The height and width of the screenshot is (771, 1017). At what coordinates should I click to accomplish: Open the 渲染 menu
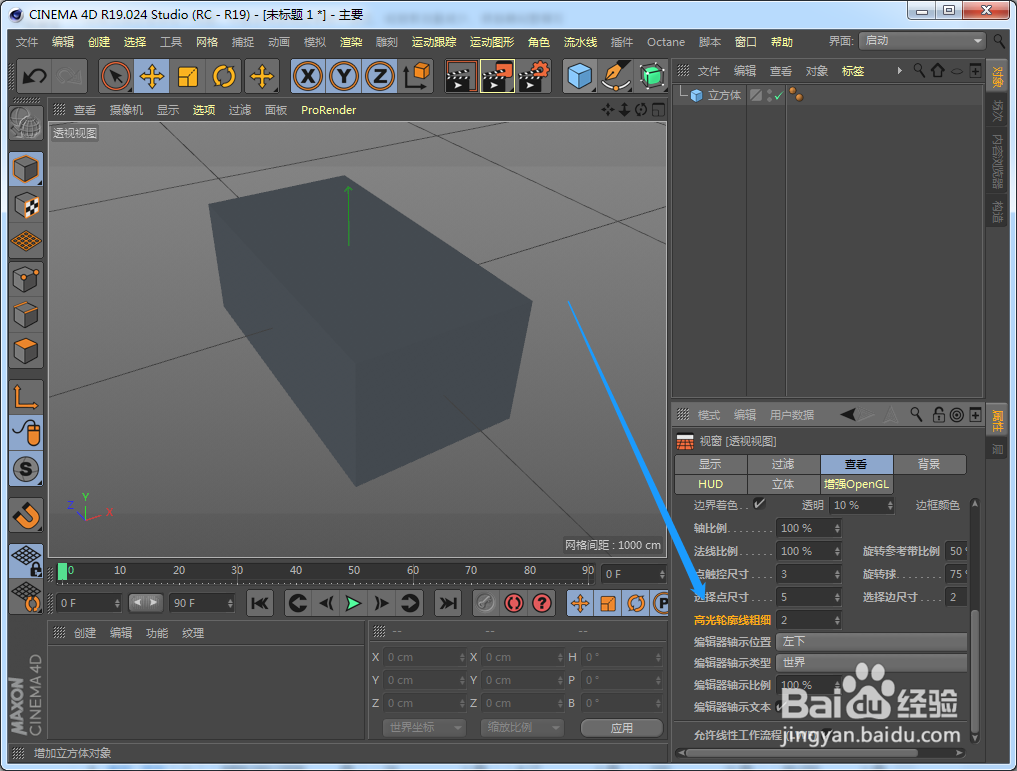[x=351, y=42]
